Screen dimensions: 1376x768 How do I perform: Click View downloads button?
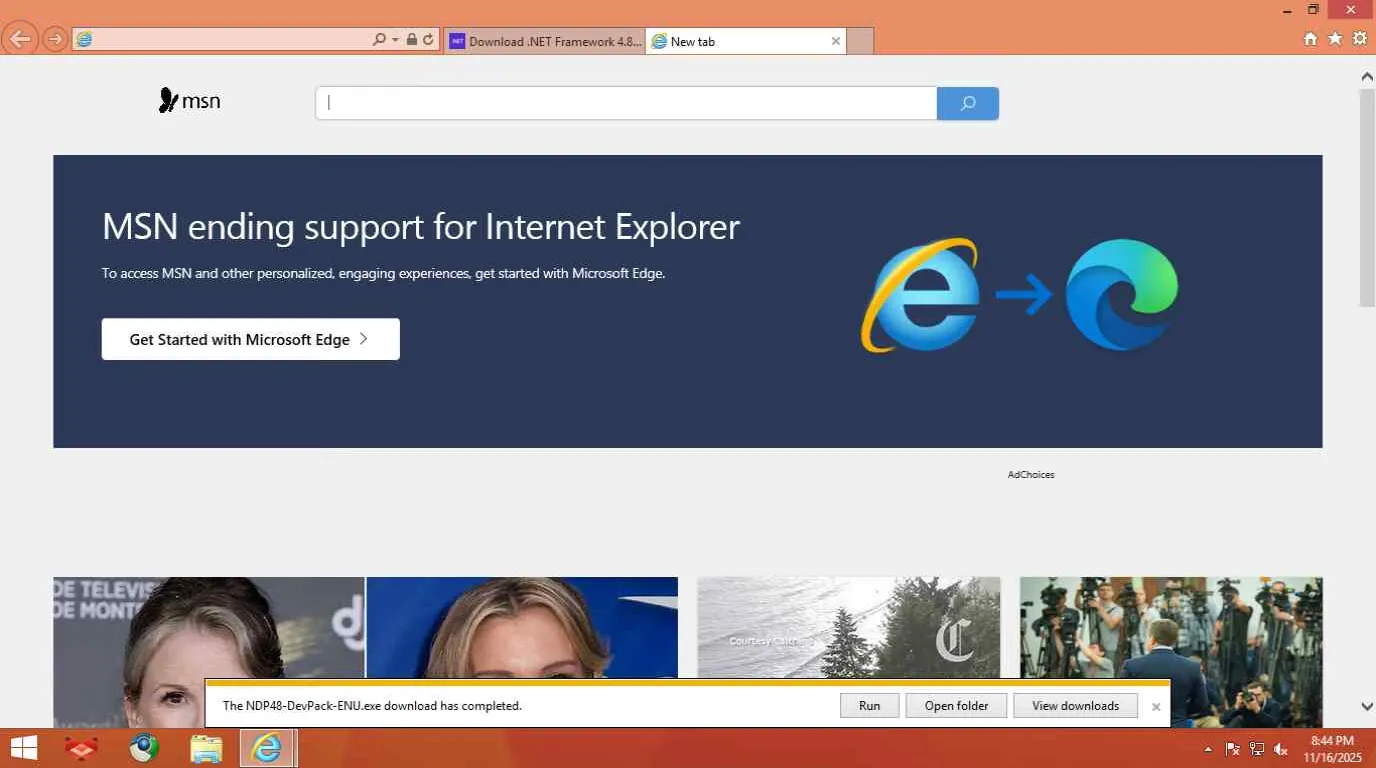(x=1076, y=706)
